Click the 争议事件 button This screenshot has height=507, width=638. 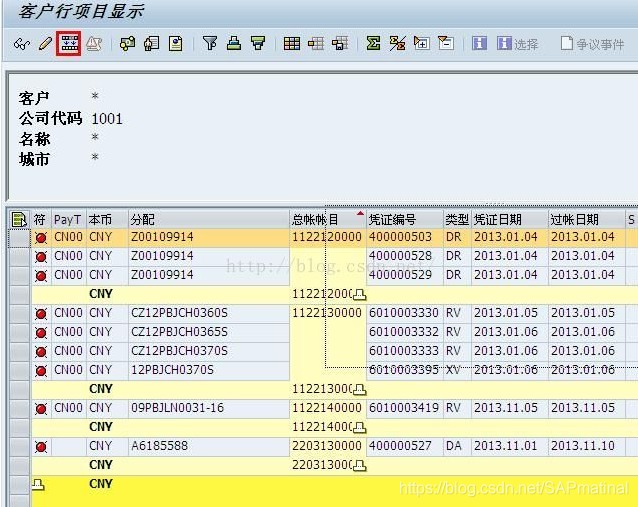(592, 44)
